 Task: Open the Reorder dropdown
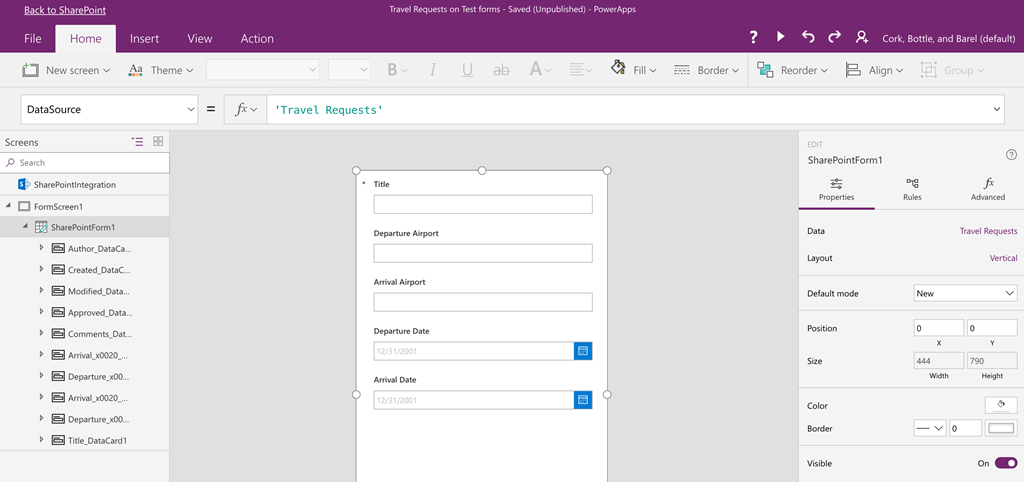coord(792,70)
